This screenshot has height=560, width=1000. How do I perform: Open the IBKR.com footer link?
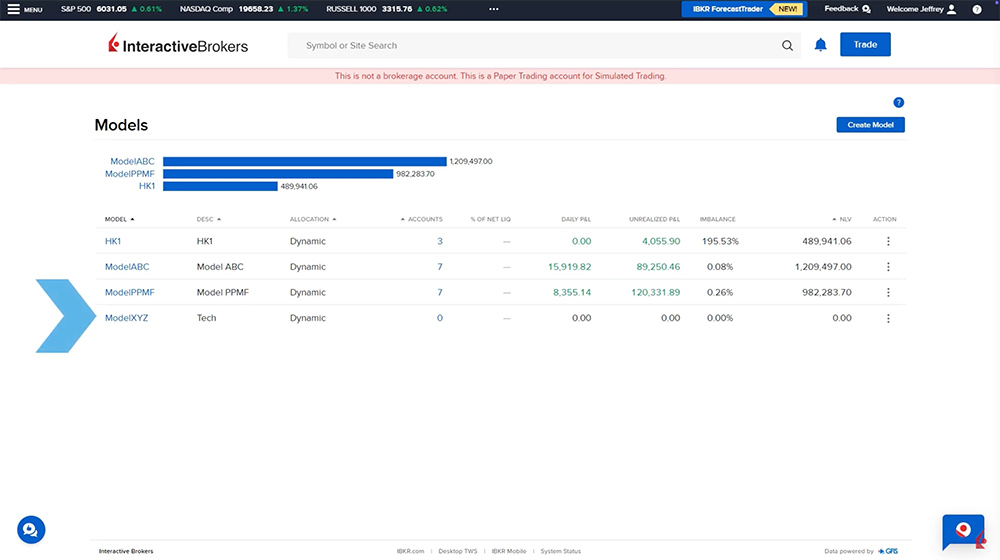[410, 551]
